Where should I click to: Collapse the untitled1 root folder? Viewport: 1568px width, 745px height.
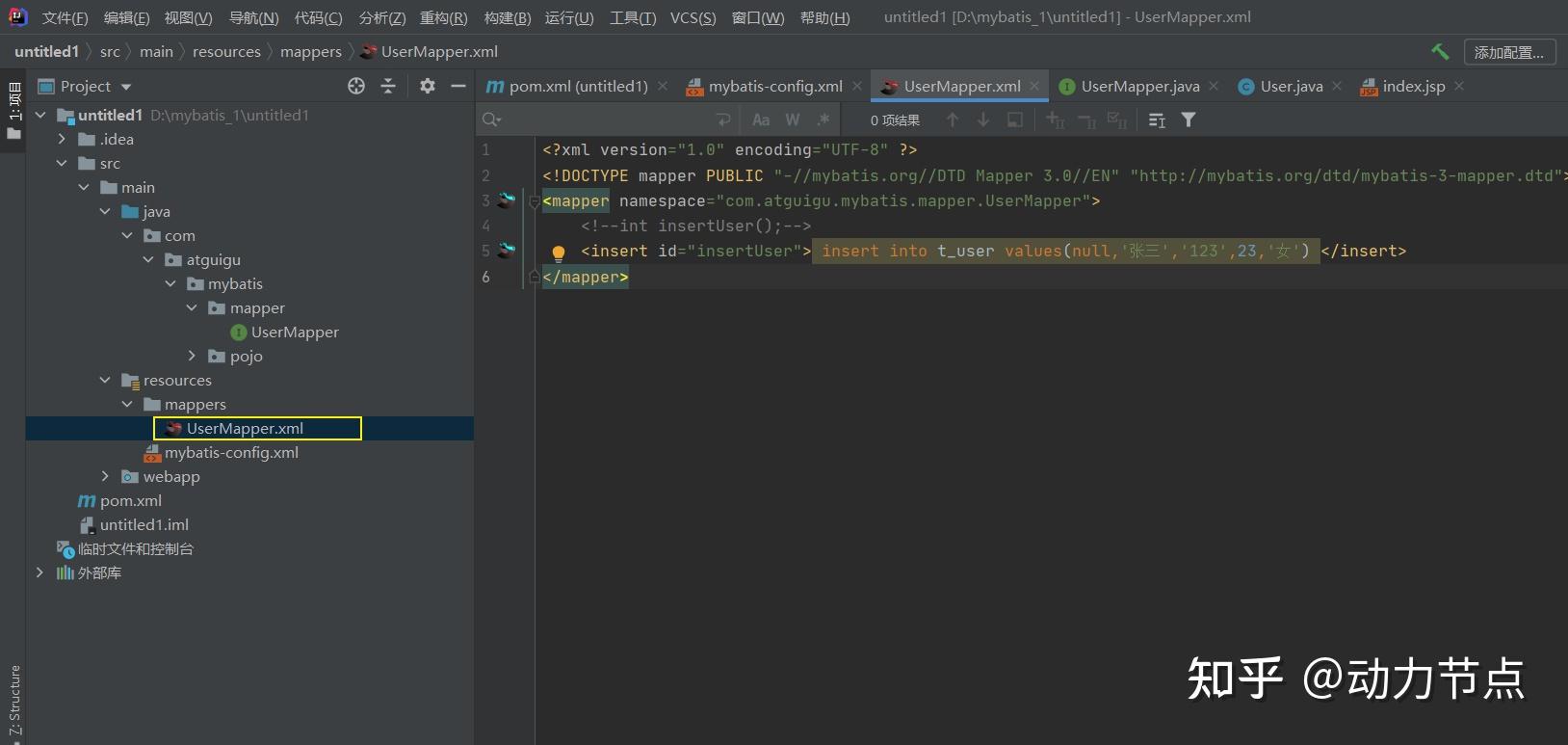pyautogui.click(x=40, y=115)
